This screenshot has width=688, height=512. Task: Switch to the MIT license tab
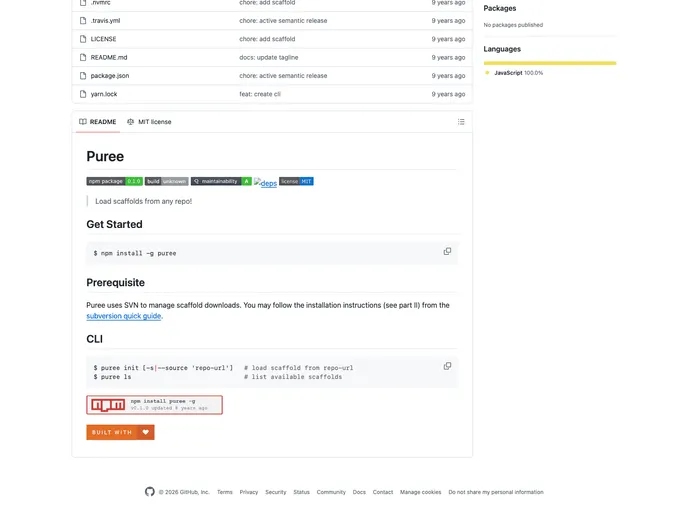(x=149, y=122)
